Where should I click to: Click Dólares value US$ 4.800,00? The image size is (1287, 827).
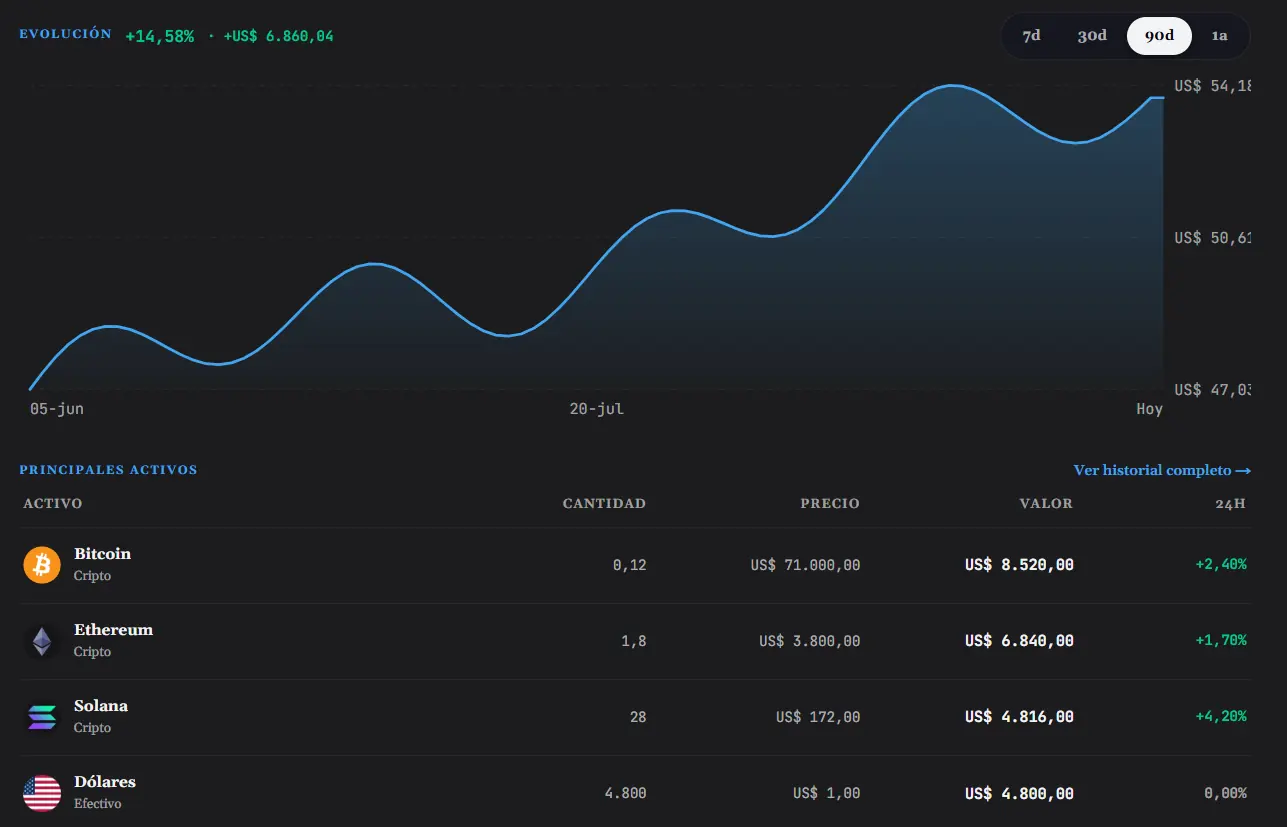tap(1019, 793)
